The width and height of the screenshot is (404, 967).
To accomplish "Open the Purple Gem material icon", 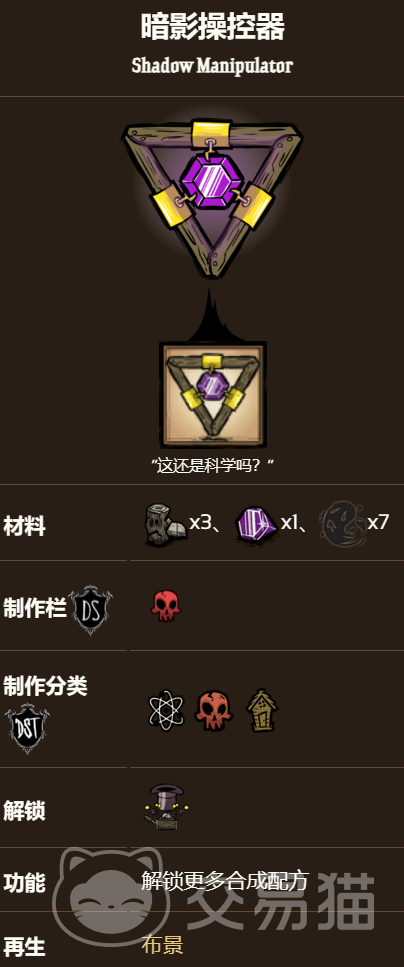I will 256,525.
